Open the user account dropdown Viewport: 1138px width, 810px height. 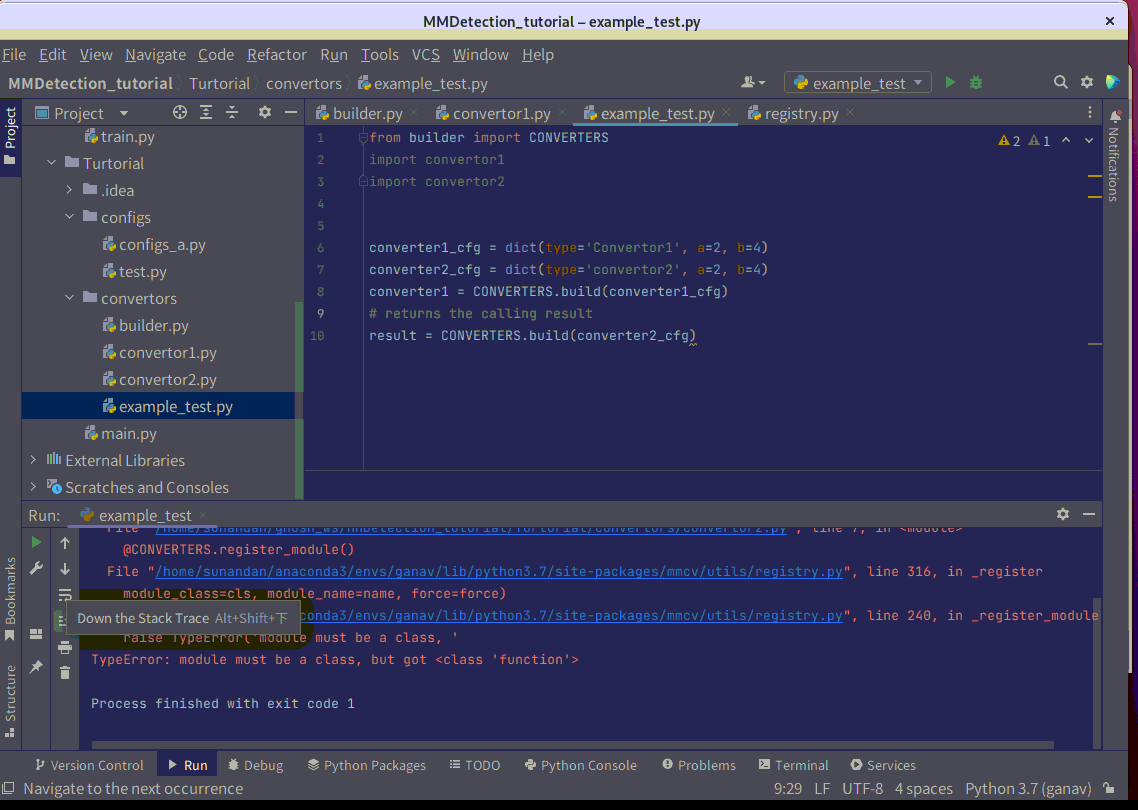[x=753, y=83]
